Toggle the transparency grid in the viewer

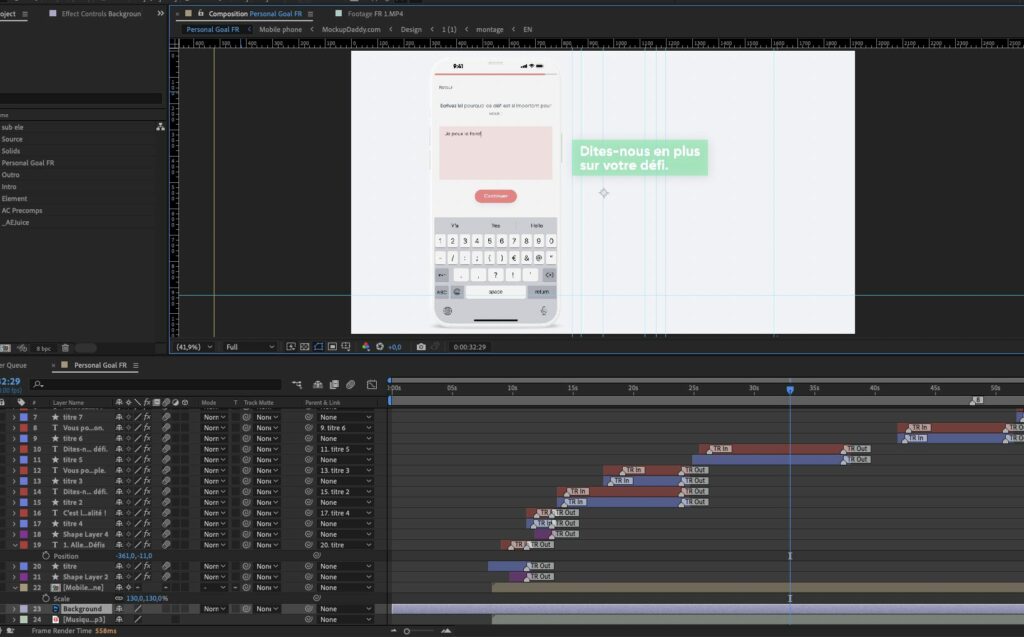[305, 347]
